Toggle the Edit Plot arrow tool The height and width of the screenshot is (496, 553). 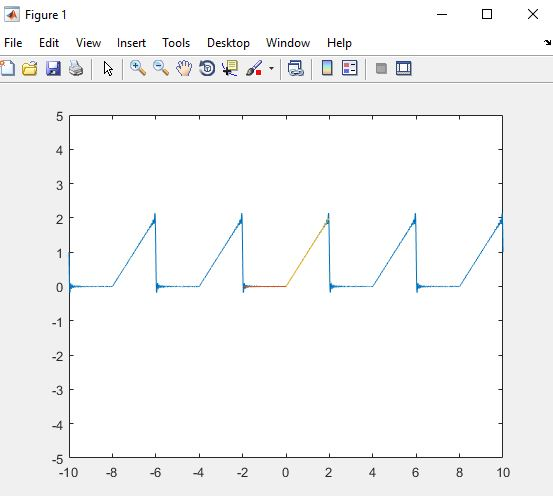click(x=108, y=68)
